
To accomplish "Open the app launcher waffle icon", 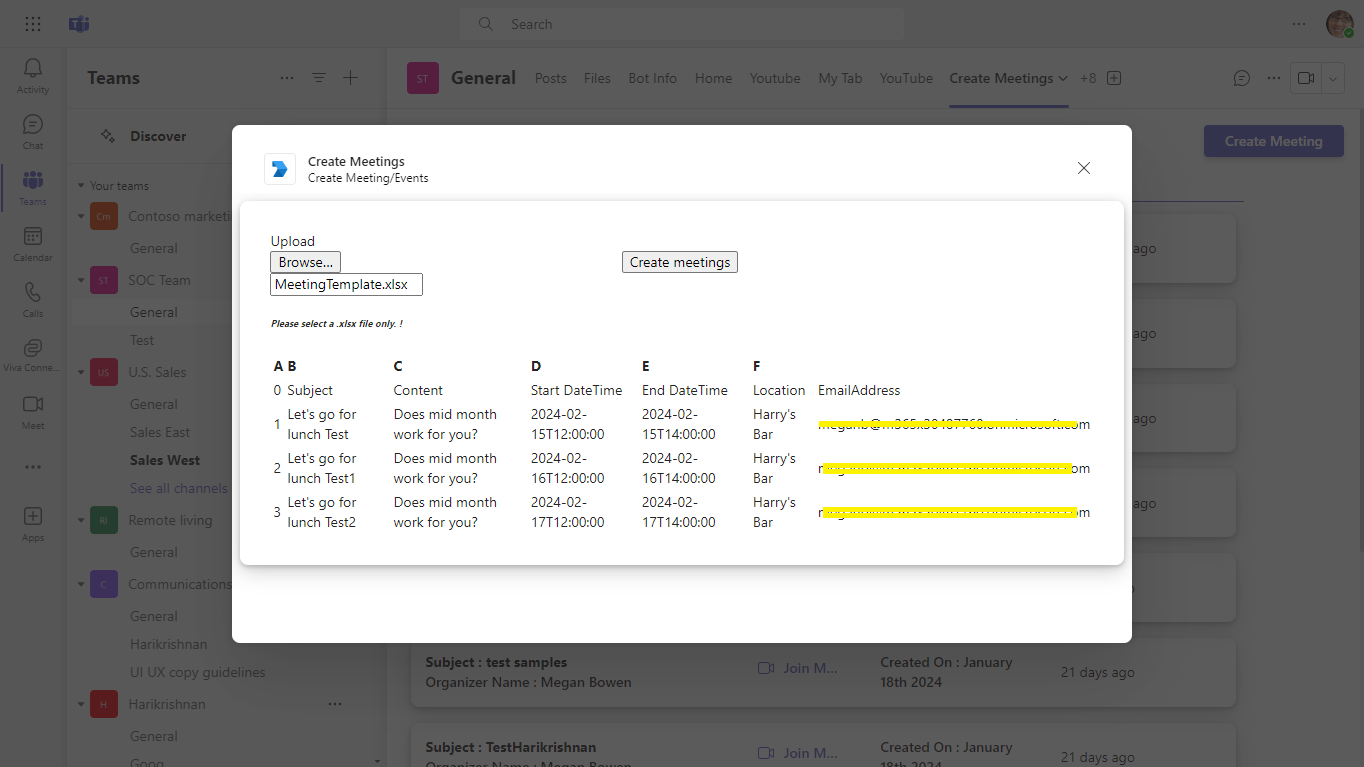I will pyautogui.click(x=33, y=24).
